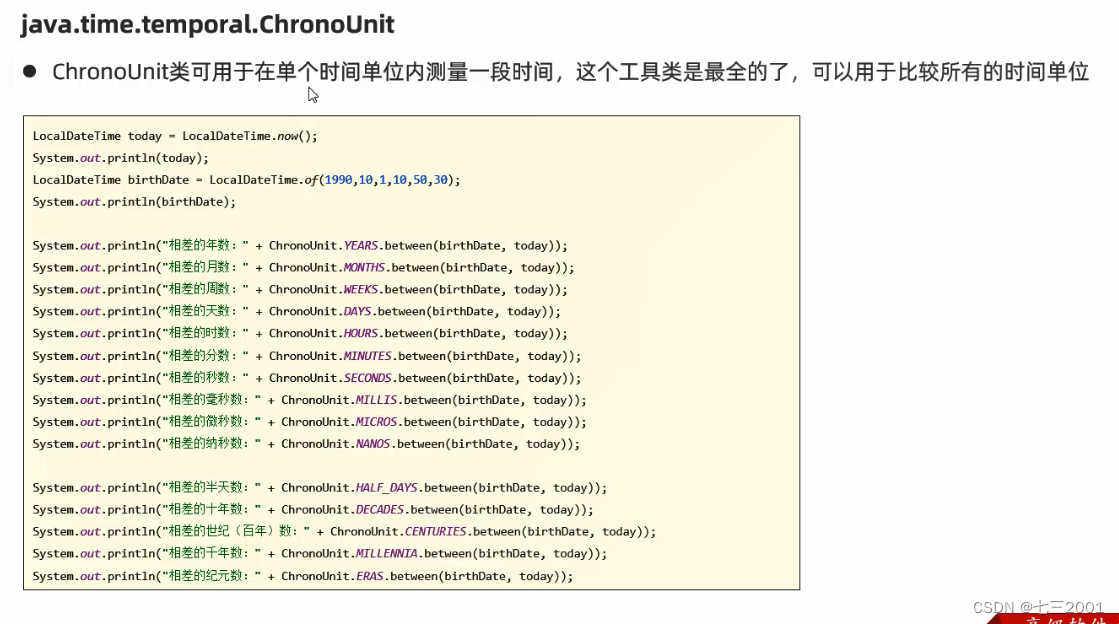Screen dimensions: 1119x624
Task: Click the code line using ChronoUnit.ERAS
Action: click(x=303, y=576)
